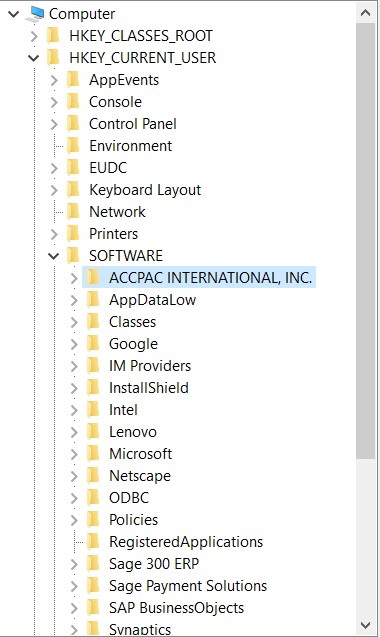
Task: Collapse the HKEY_CURRENT_USER hive
Action: [x=34, y=58]
